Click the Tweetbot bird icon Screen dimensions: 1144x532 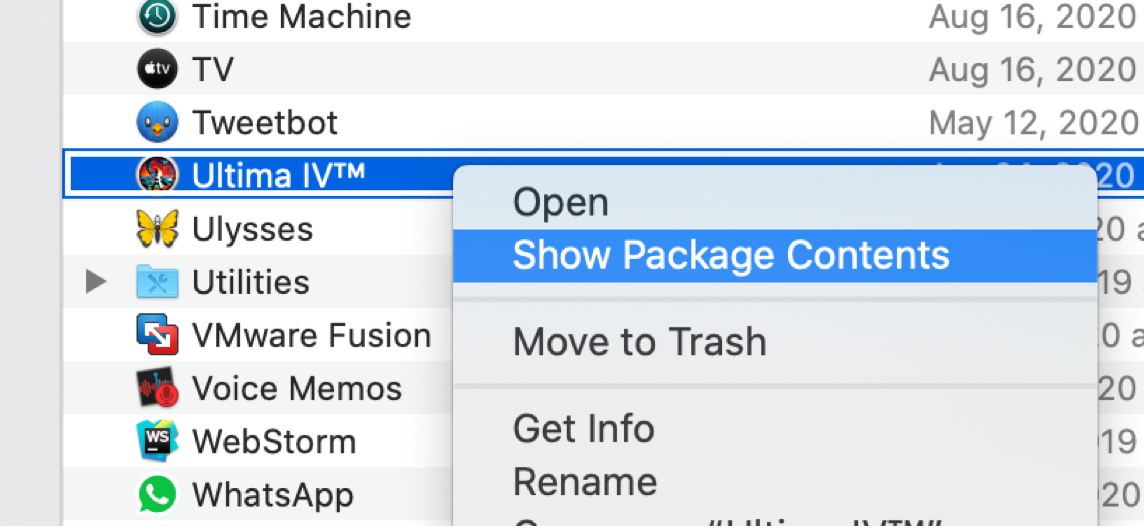pos(157,122)
